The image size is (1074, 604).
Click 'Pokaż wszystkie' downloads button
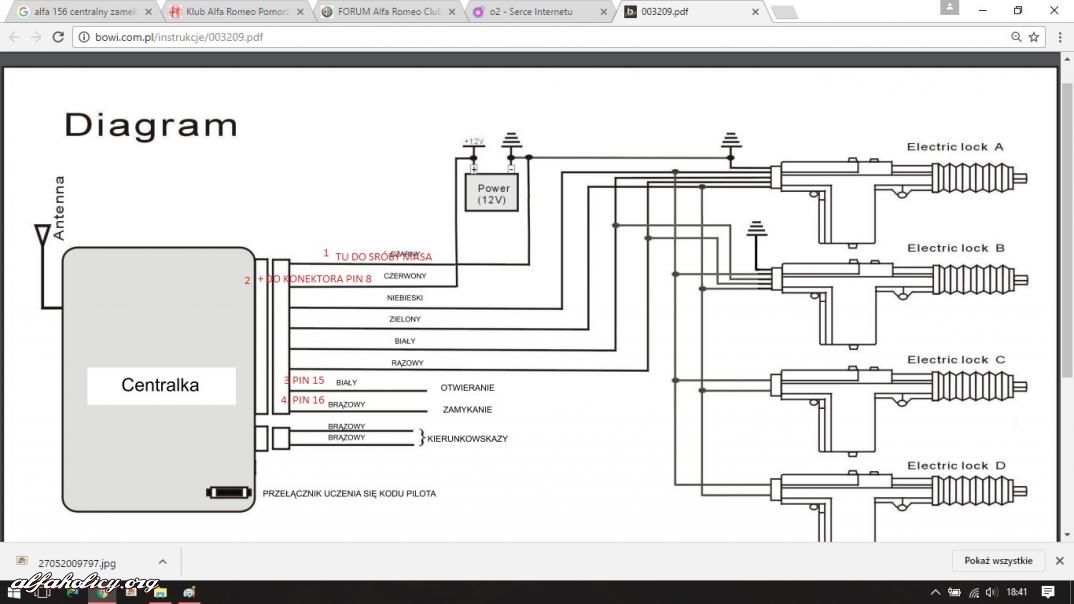tap(998, 561)
